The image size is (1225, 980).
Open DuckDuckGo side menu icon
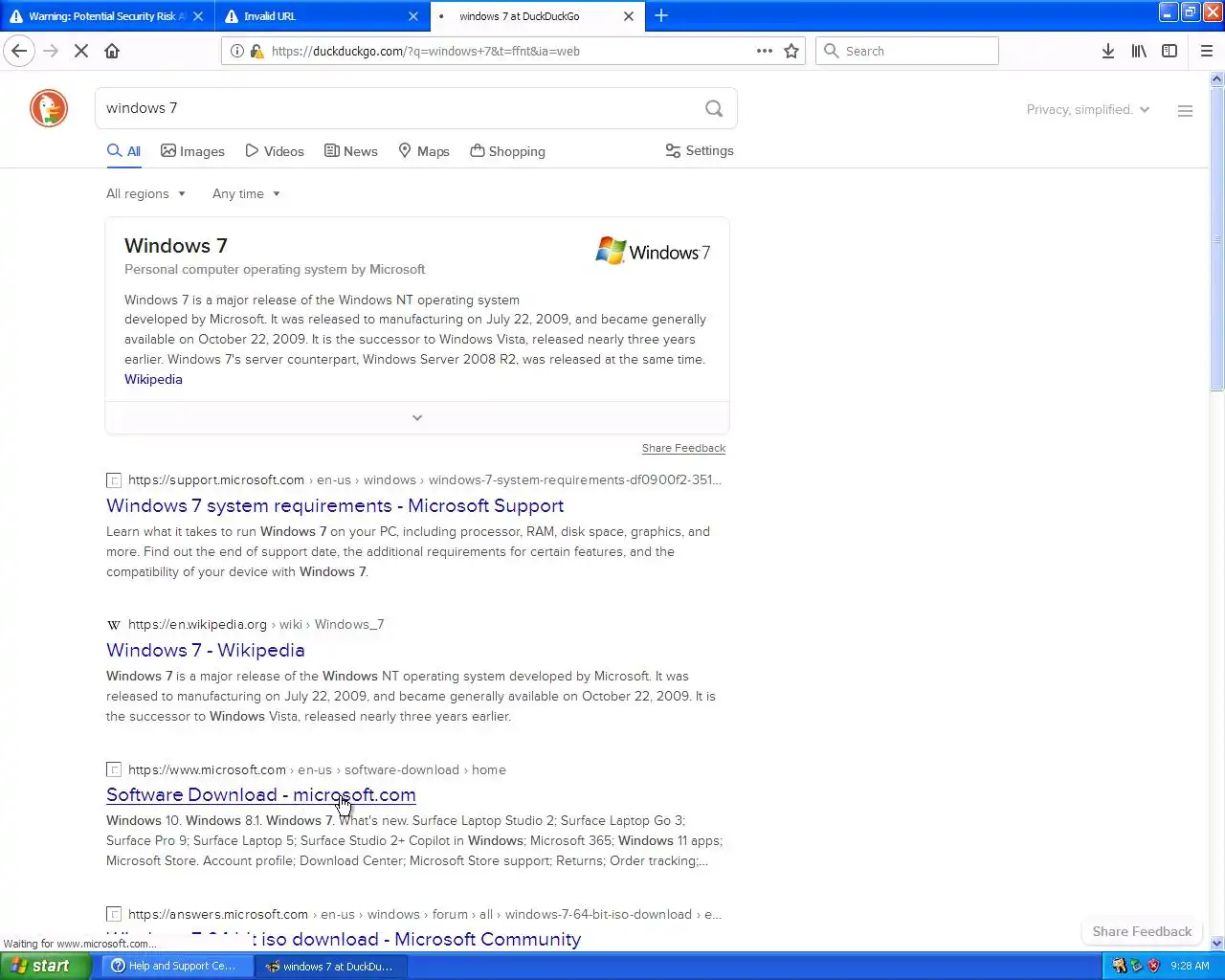pyautogui.click(x=1185, y=111)
